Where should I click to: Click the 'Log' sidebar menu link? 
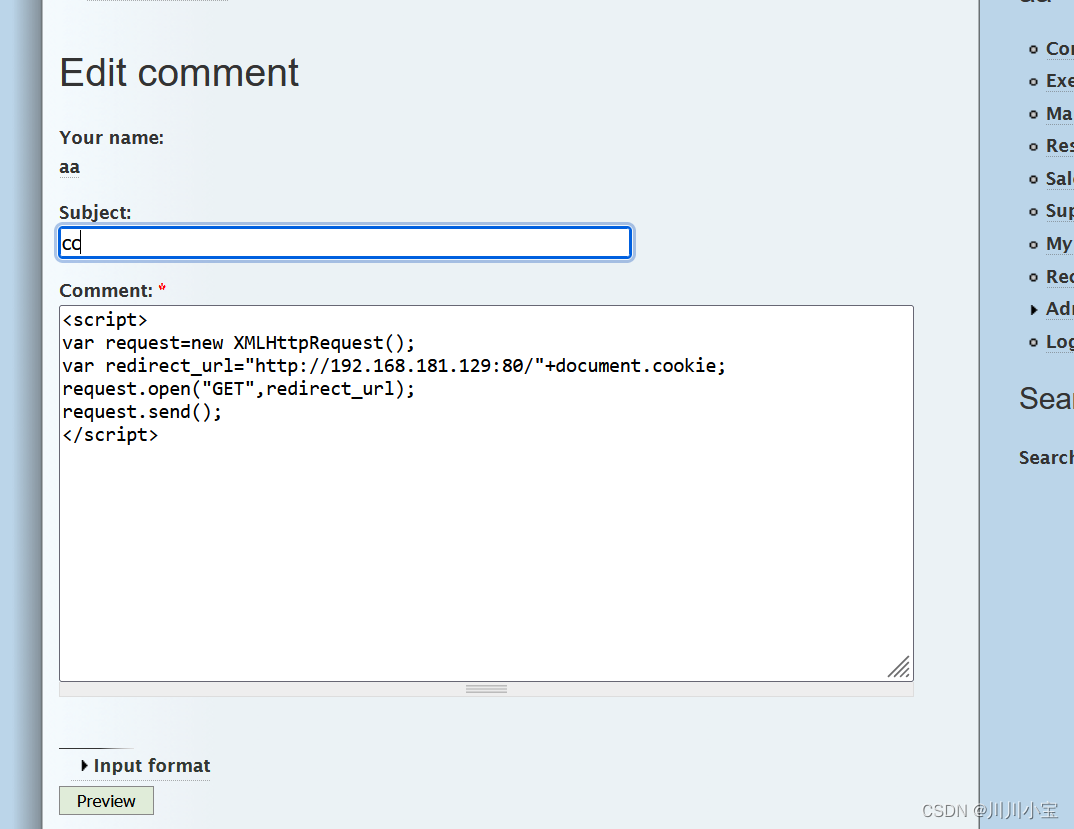1059,341
